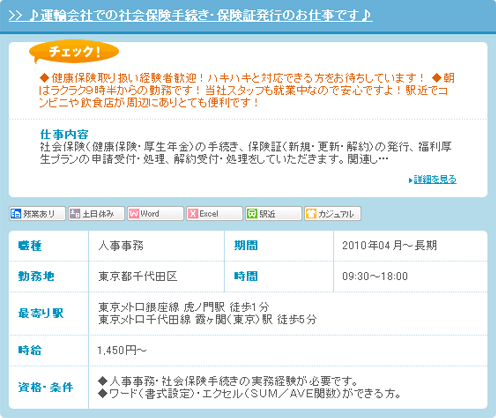Click the 虎ノ門駅 徒歩1分 line
The height and width of the screenshot is (418, 496).
point(183,307)
